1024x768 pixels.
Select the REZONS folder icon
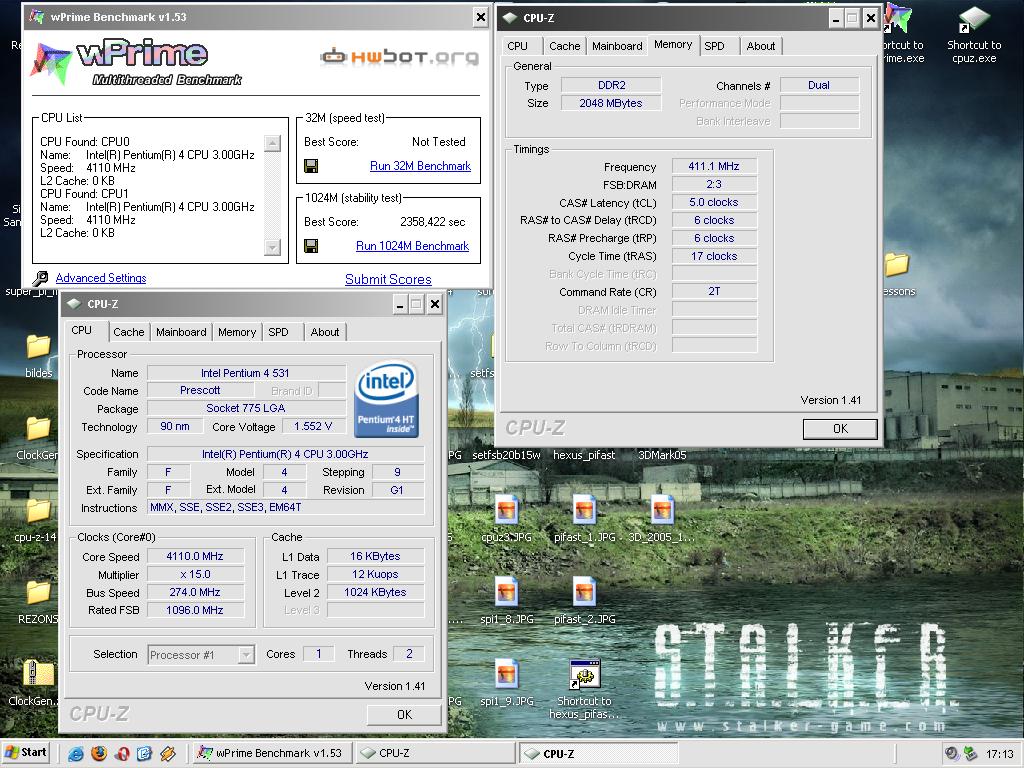tap(38, 593)
